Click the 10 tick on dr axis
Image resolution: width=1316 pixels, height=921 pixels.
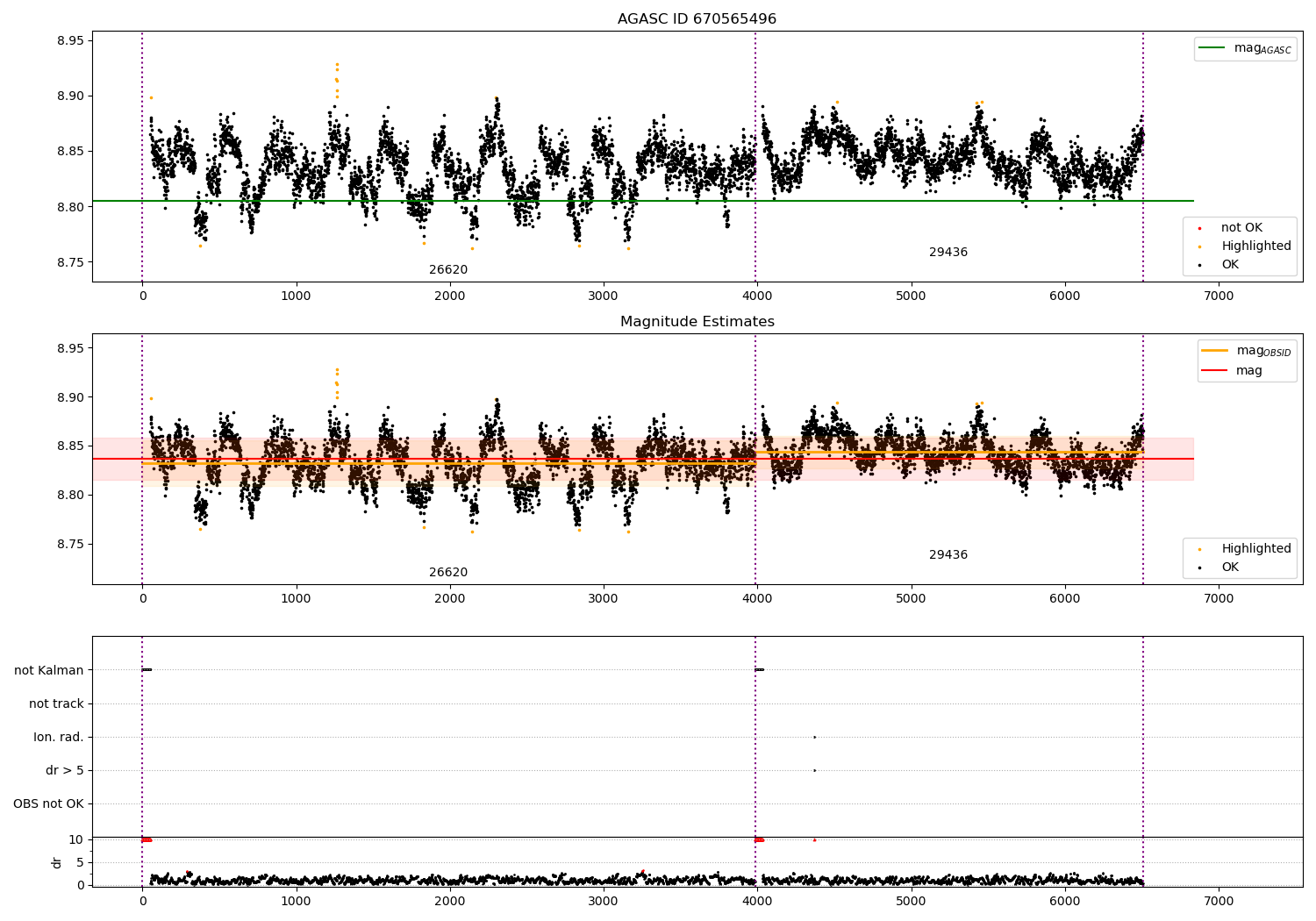point(76,839)
